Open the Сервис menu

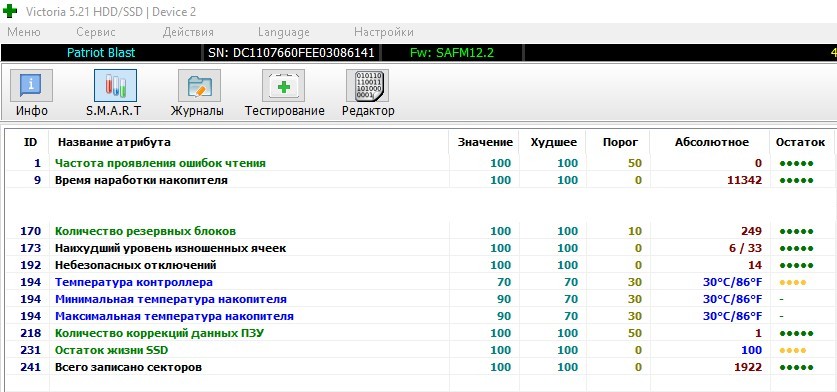pyautogui.click(x=96, y=32)
